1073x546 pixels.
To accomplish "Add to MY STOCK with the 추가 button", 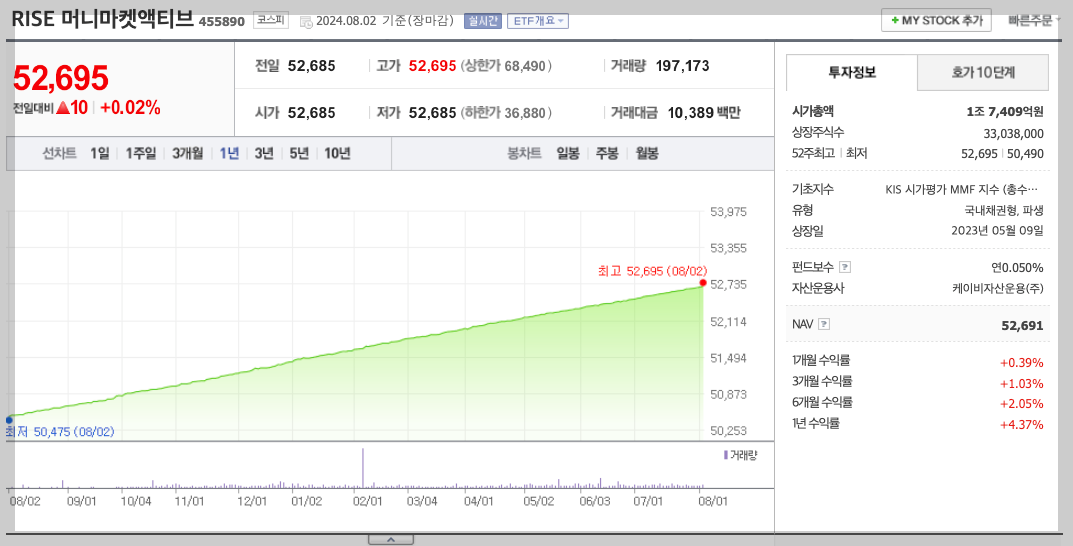I will [x=936, y=21].
